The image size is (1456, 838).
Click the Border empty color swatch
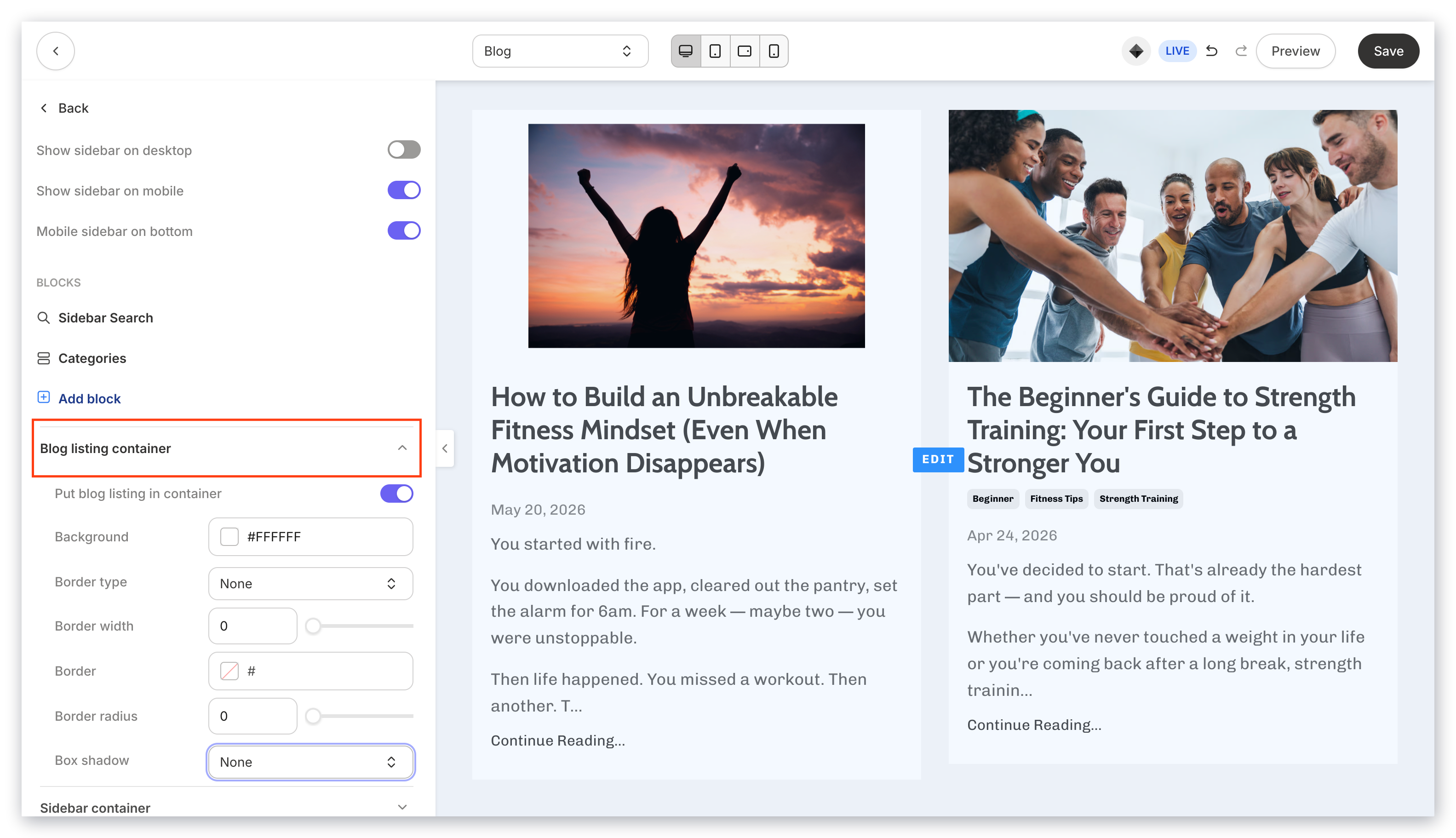tap(229, 671)
